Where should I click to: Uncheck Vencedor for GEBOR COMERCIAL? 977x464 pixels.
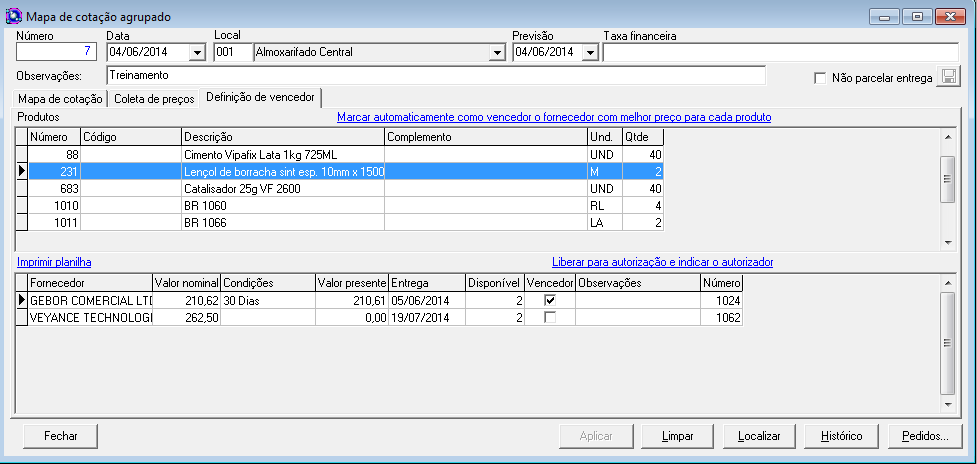tap(549, 300)
